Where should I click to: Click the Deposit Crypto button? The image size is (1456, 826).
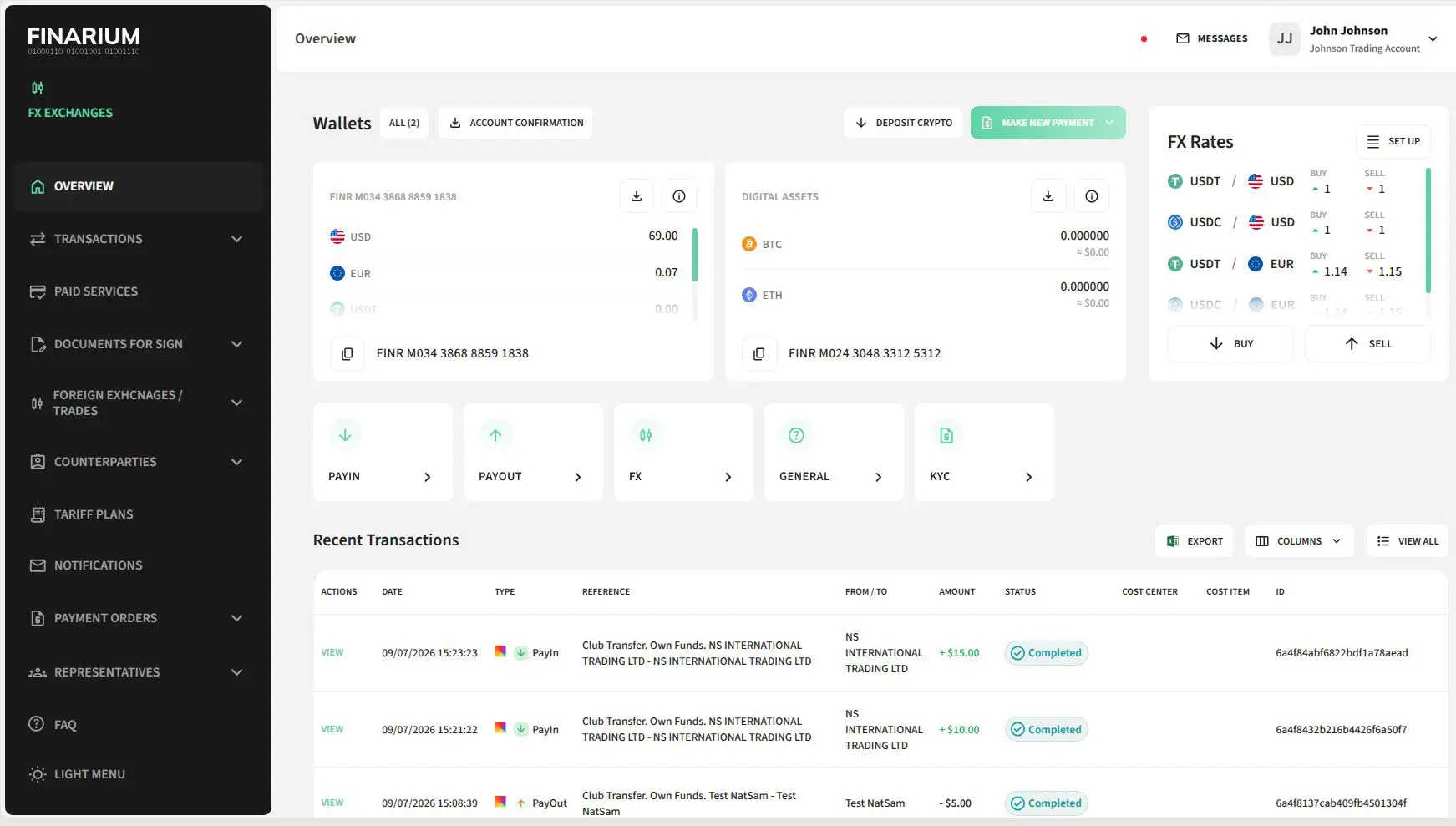tap(903, 123)
